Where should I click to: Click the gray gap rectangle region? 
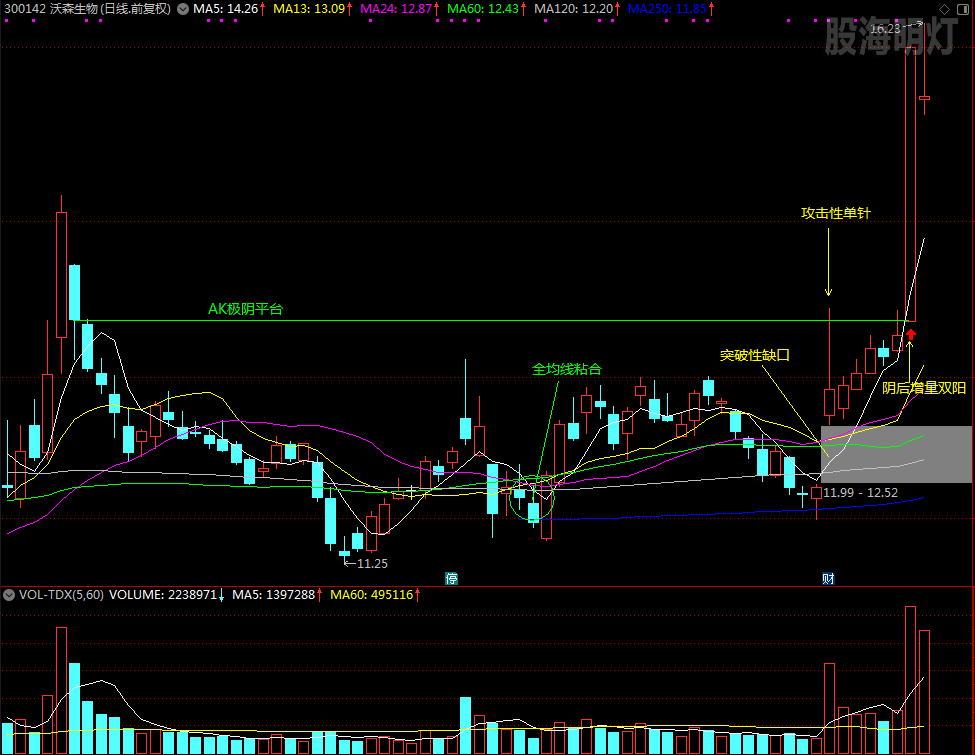(x=896, y=454)
